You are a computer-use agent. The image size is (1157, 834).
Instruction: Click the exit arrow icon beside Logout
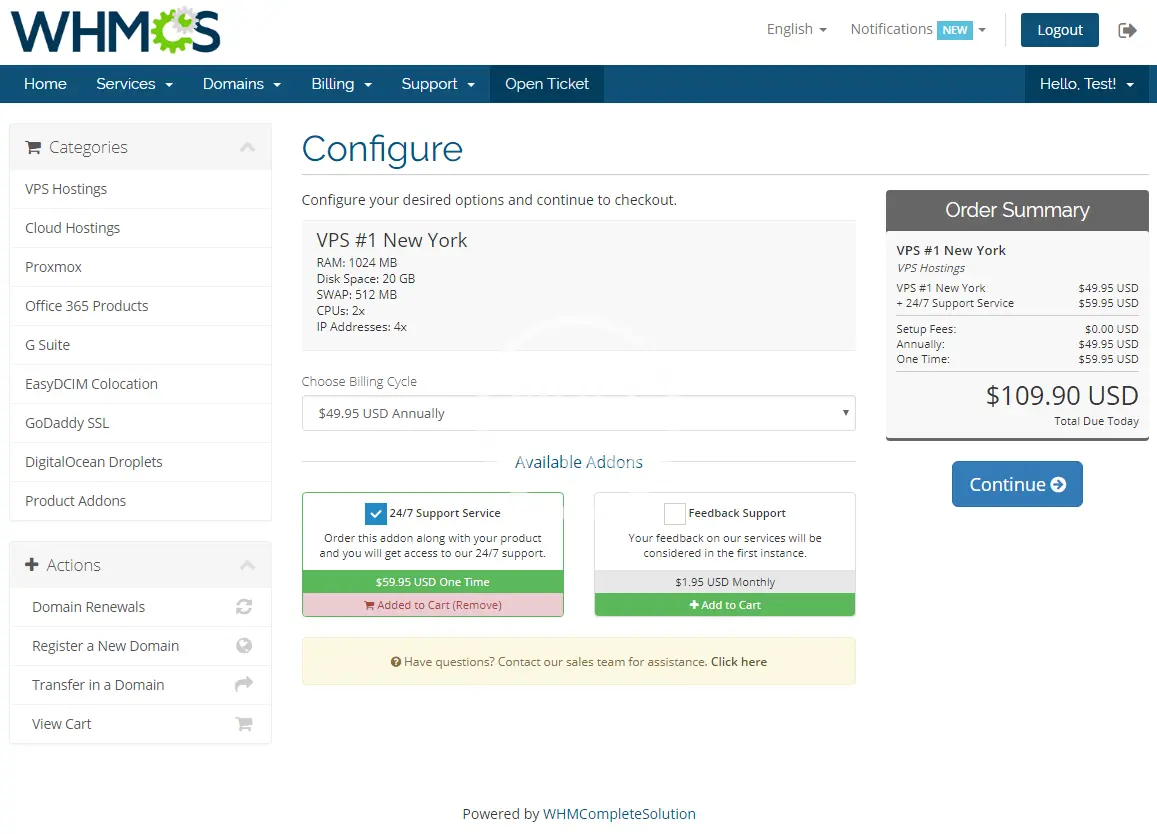[x=1128, y=30]
